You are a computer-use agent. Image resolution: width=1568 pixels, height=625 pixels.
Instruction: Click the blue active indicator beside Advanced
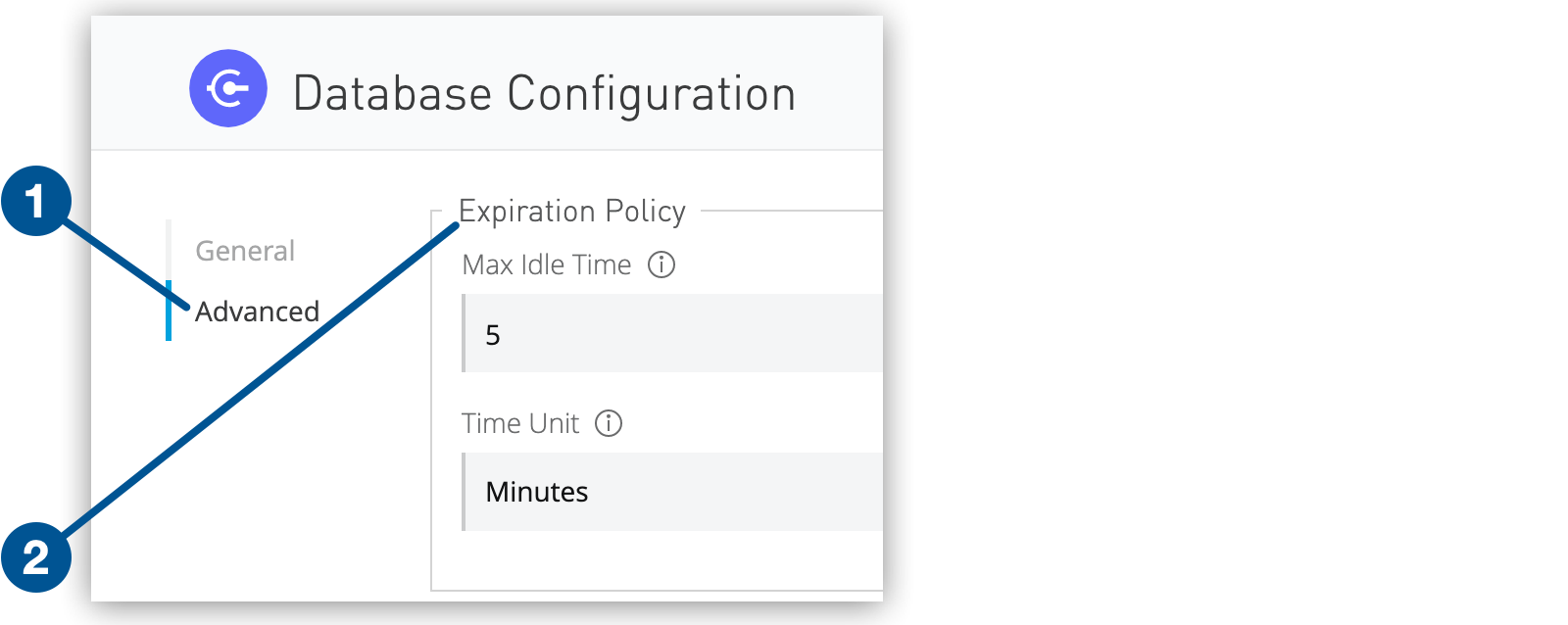tap(169, 311)
